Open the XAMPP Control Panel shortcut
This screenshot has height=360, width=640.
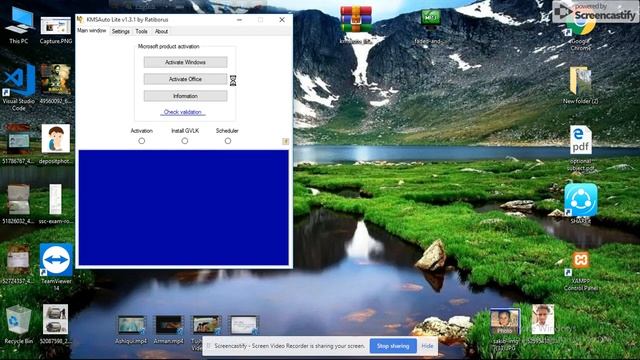click(x=580, y=270)
